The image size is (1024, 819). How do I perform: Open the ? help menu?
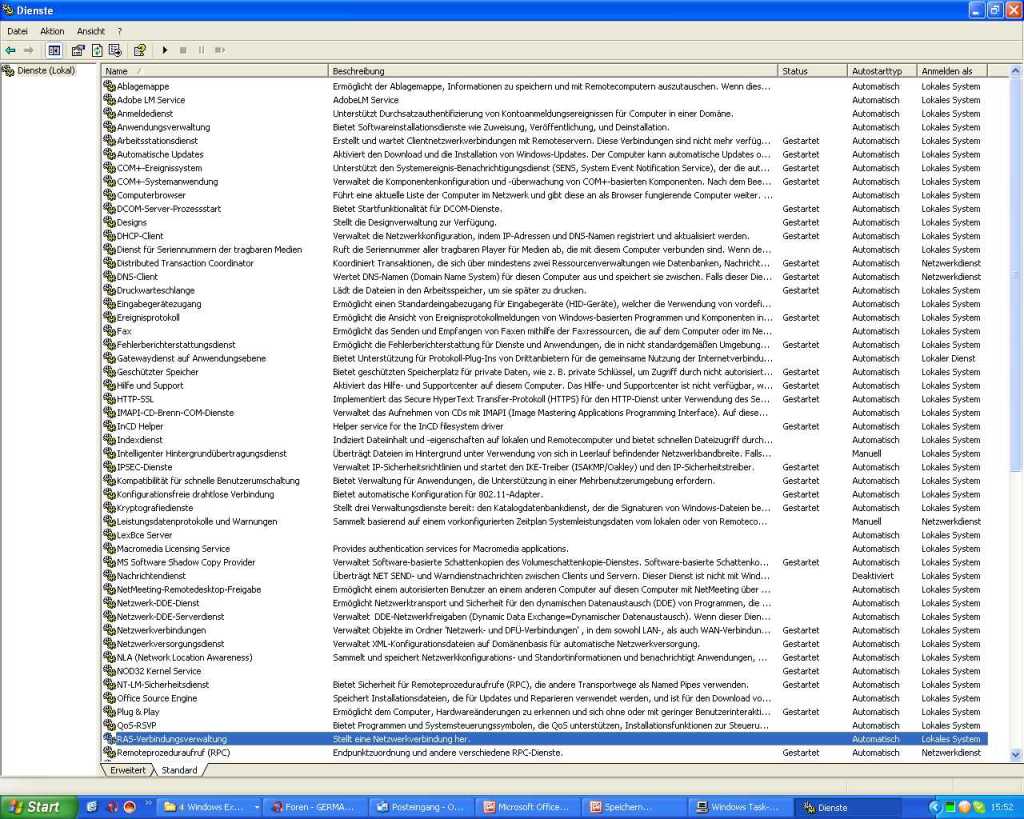120,31
